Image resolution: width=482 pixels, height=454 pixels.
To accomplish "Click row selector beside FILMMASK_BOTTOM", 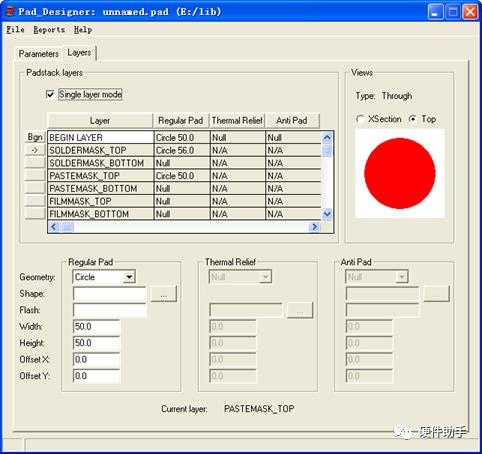I will point(35,213).
